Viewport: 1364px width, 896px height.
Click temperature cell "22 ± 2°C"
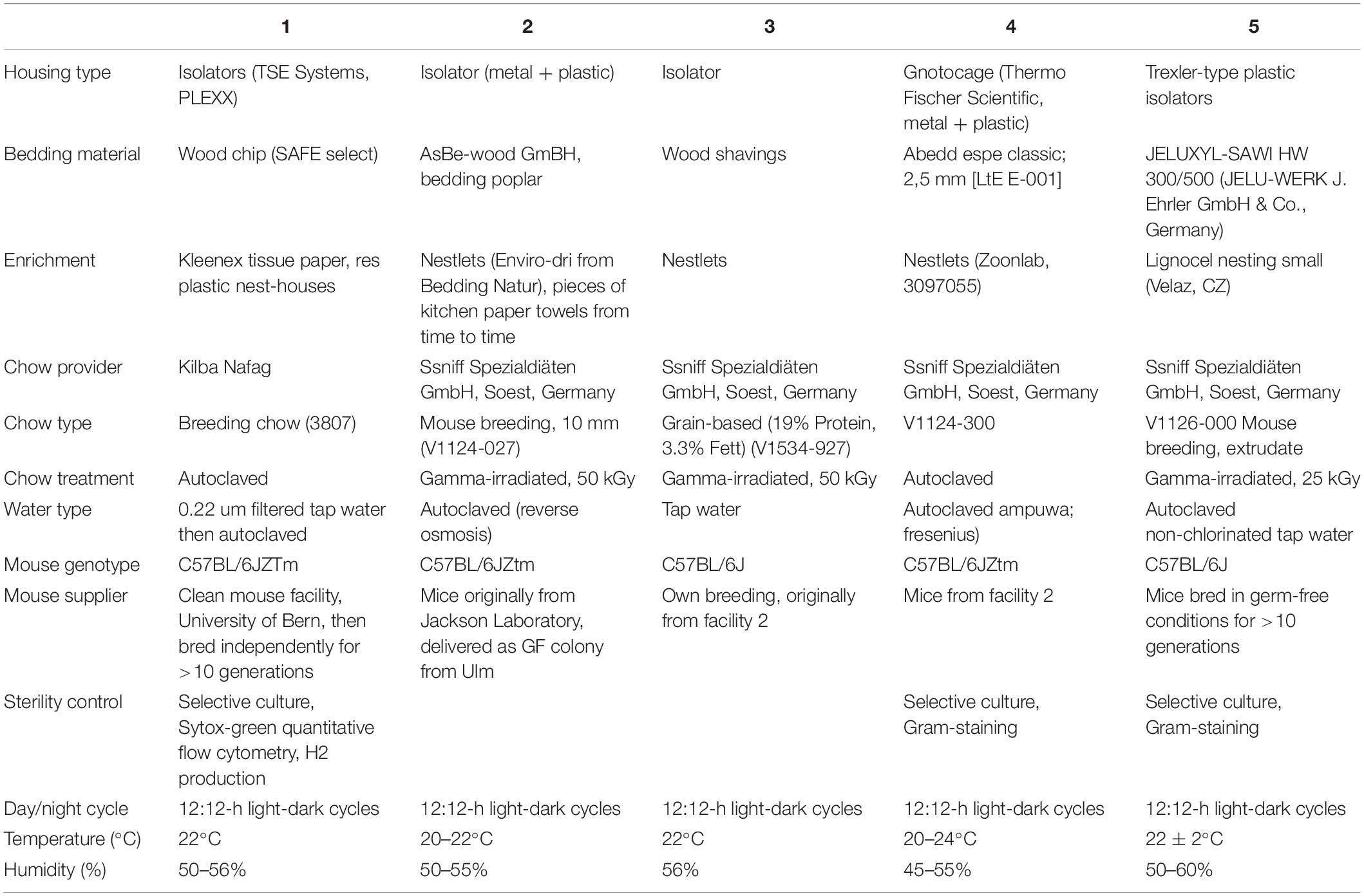1184,839
